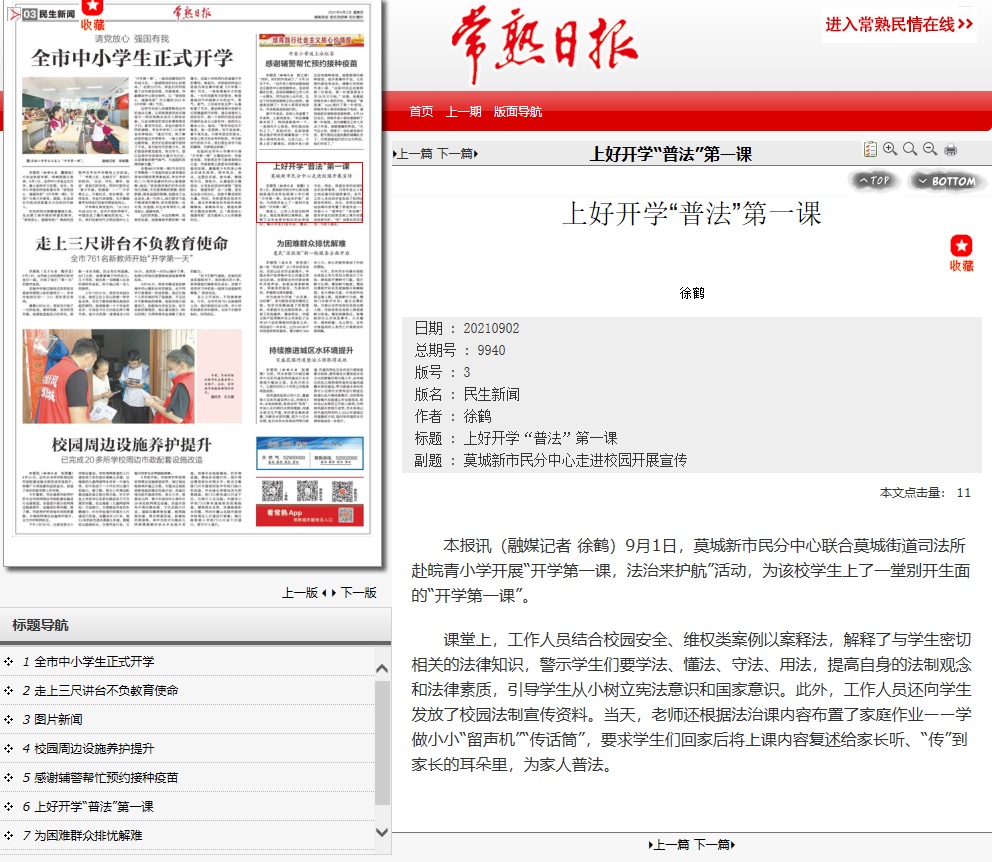
Task: Open the checklist clipboard icon in article toolbar
Action: click(x=870, y=149)
